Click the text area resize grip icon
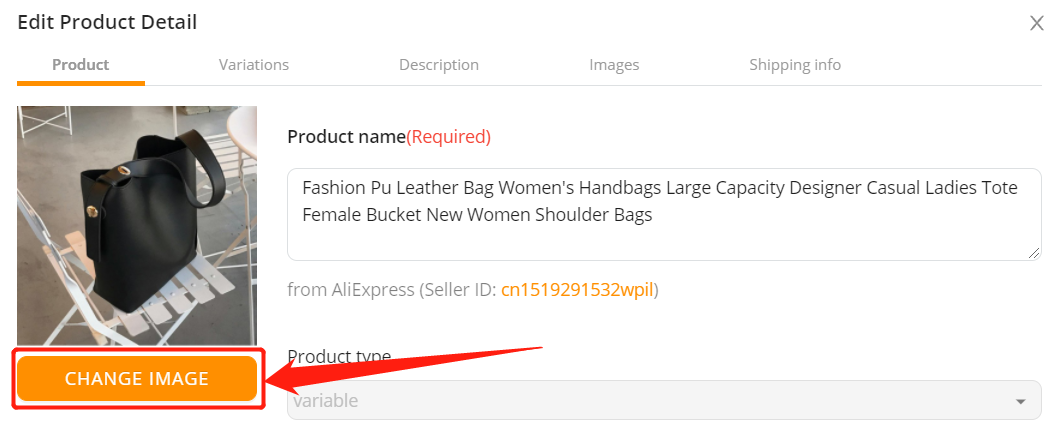1060x438 pixels. (x=1034, y=253)
